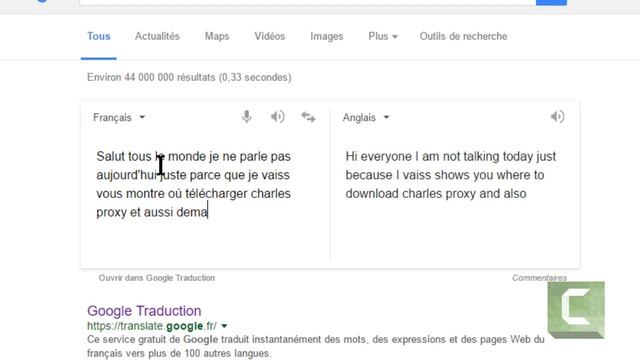Listen to the French source text
This screenshot has height=360, width=640.
278,117
